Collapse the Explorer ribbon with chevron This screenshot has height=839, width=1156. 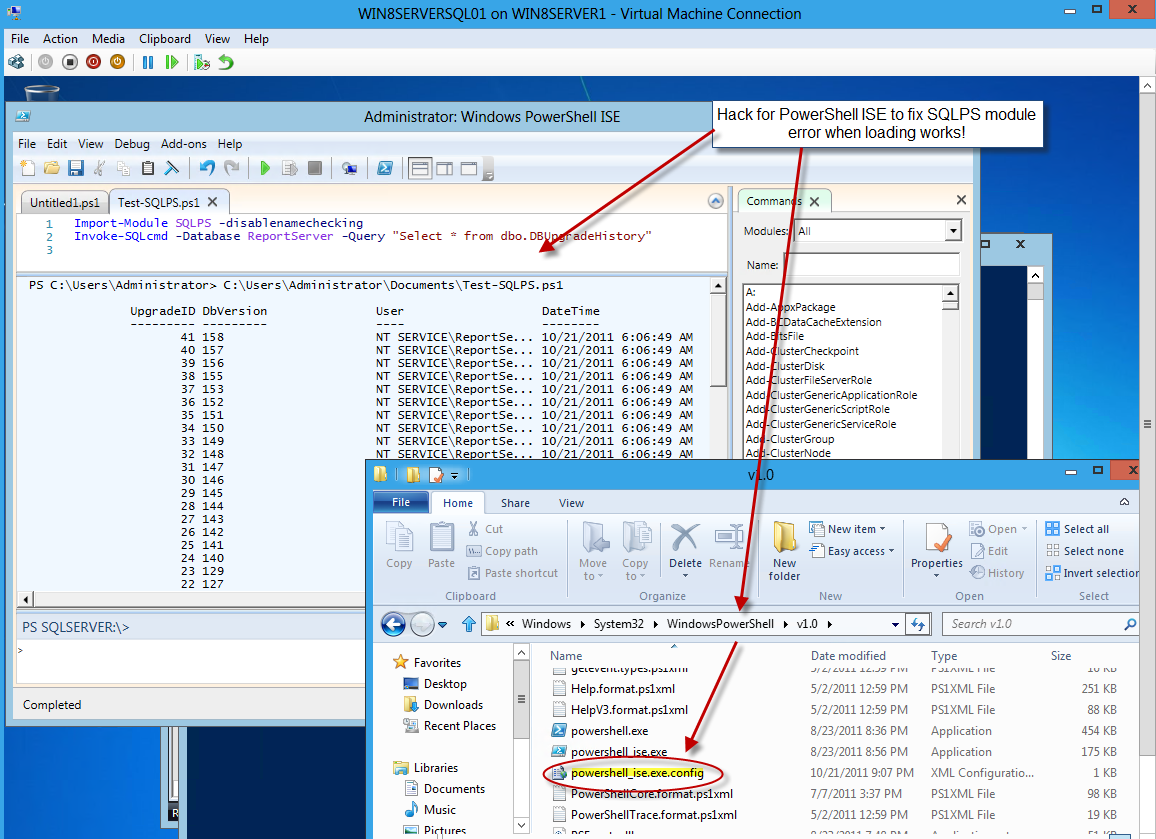pos(1124,502)
